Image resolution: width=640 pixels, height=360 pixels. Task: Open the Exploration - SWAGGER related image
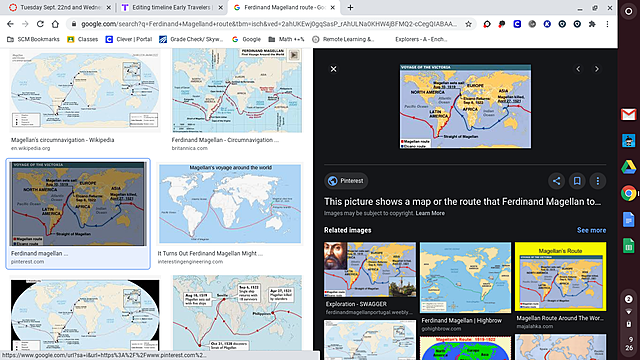pos(370,269)
